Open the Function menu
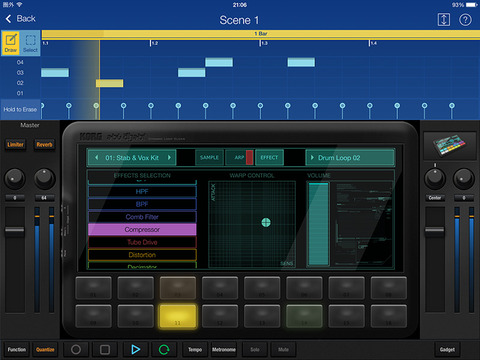This screenshot has height=360, width=480. (17, 350)
